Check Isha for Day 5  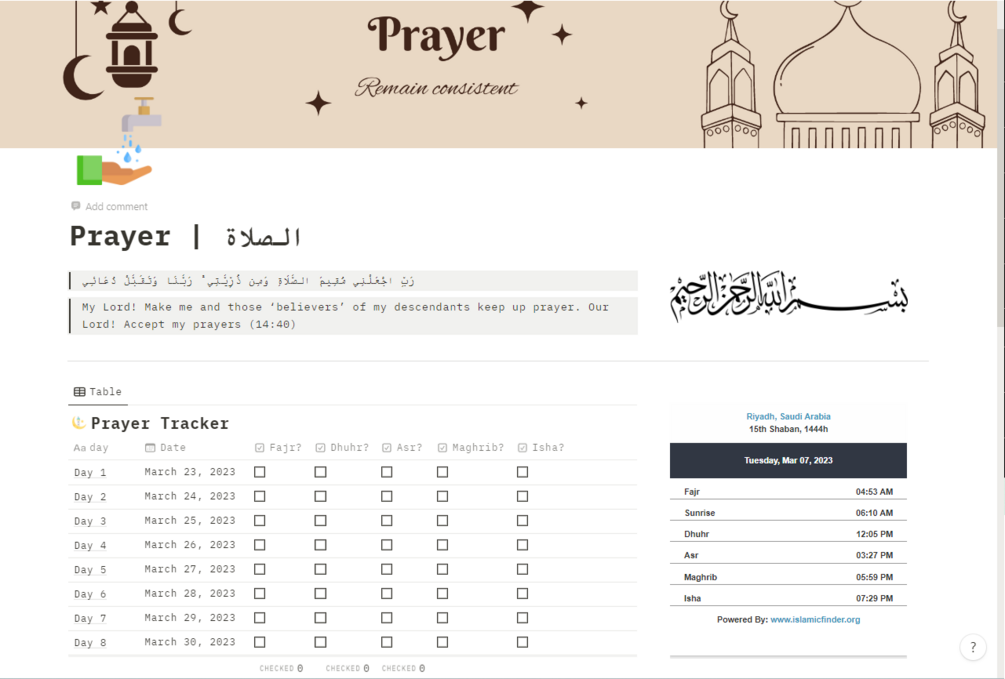(522, 569)
